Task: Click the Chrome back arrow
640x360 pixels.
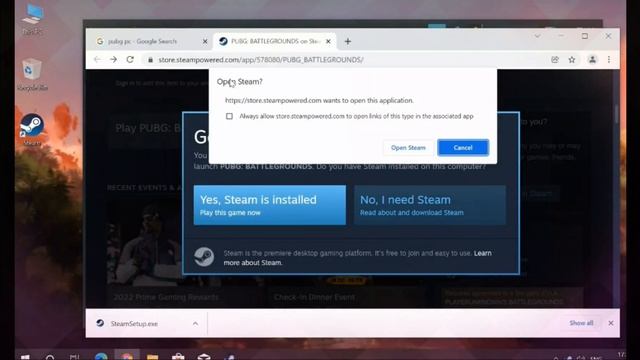Action: [x=97, y=60]
